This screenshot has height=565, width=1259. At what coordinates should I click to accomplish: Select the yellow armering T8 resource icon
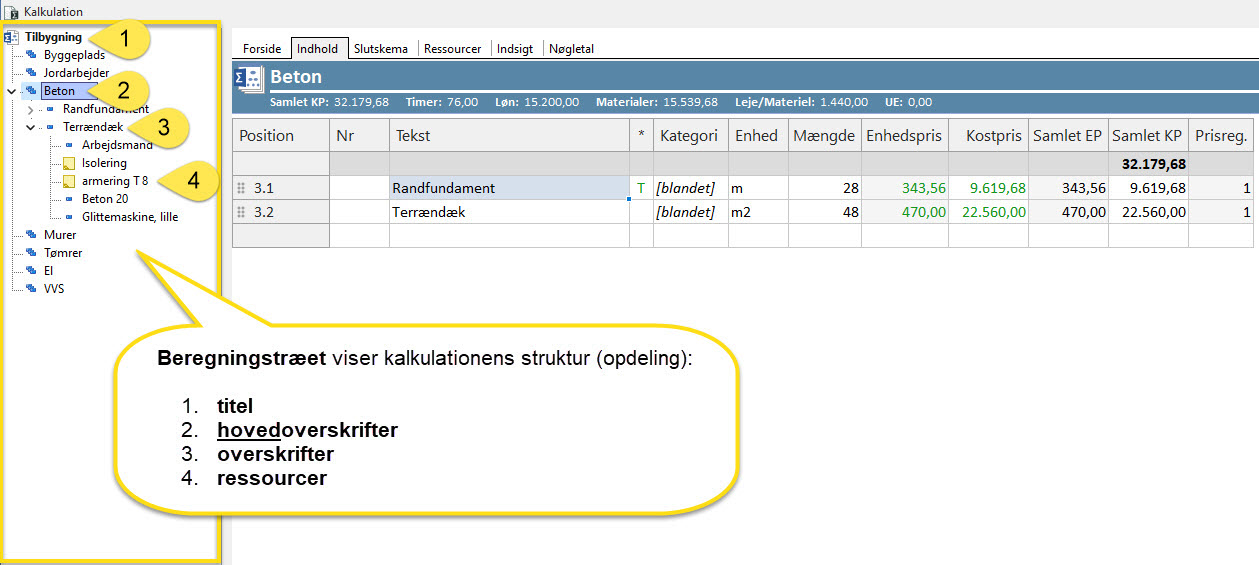point(69,181)
